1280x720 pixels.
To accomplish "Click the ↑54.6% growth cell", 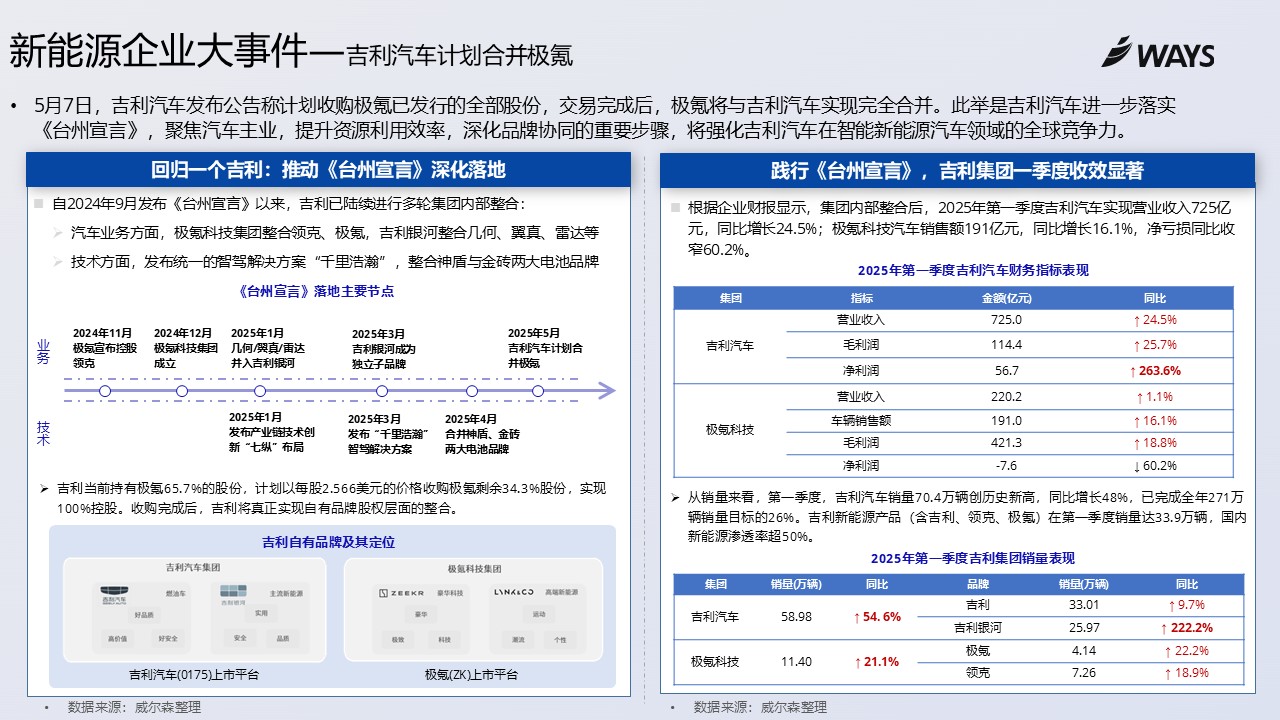I will click(x=877, y=617).
